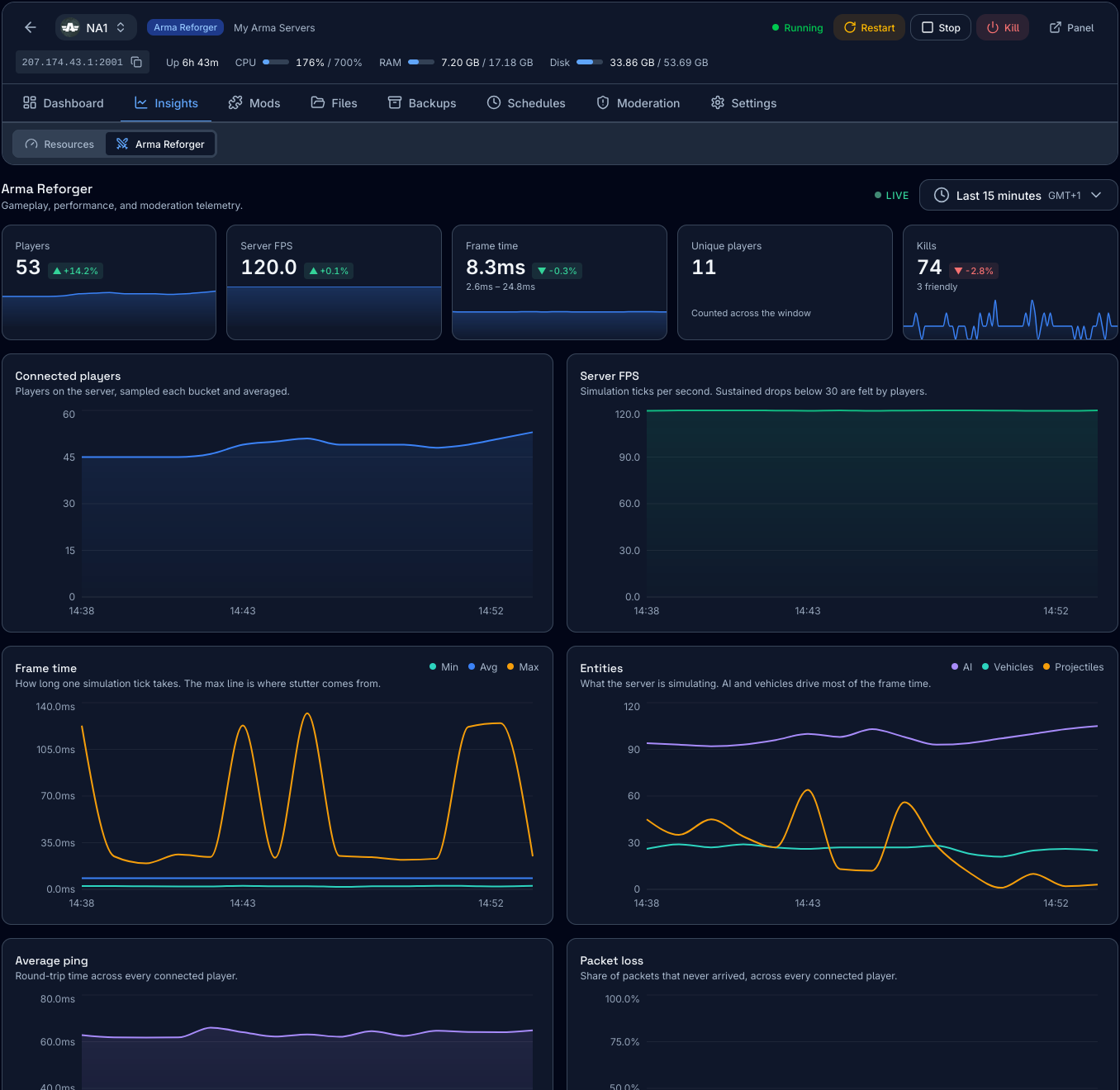Viewport: 1120px width, 1090px height.
Task: Toggle the Vehicles series in Entities legend
Action: (1008, 667)
